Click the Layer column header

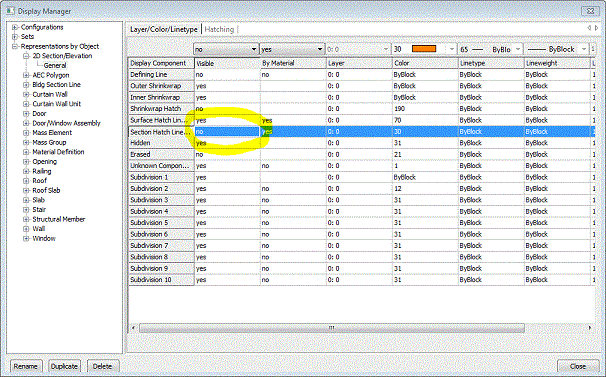[359, 63]
